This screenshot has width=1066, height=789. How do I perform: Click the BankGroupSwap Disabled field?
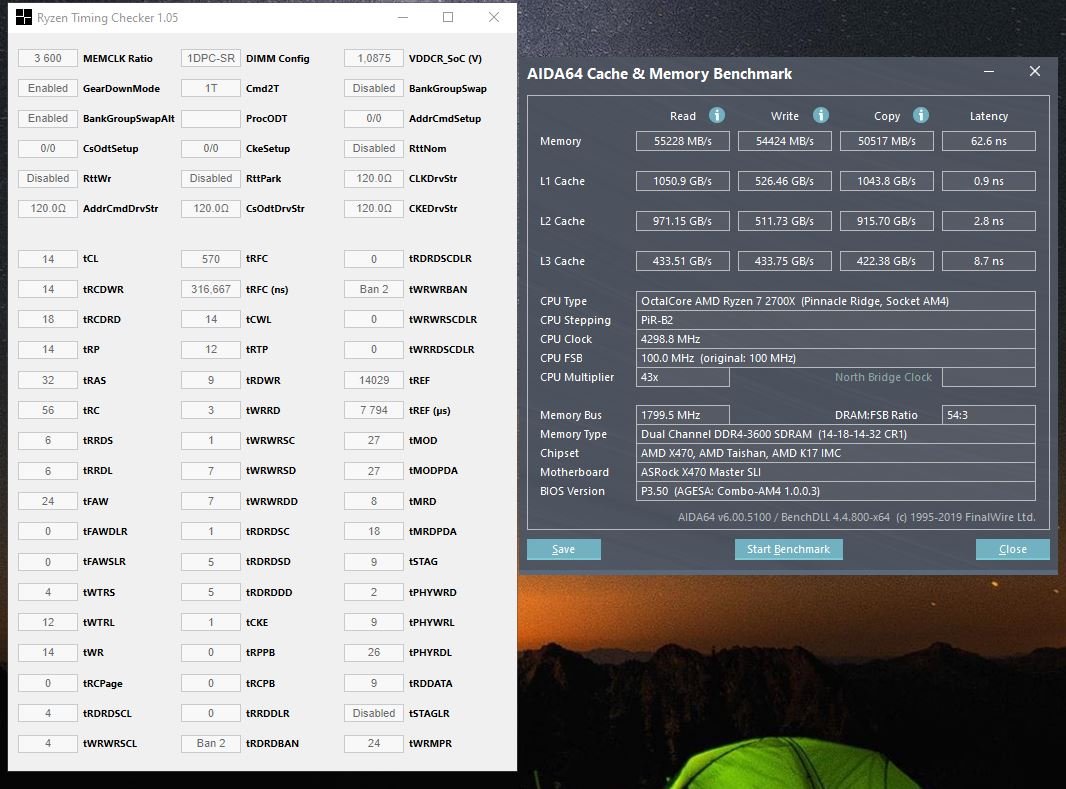pos(374,88)
